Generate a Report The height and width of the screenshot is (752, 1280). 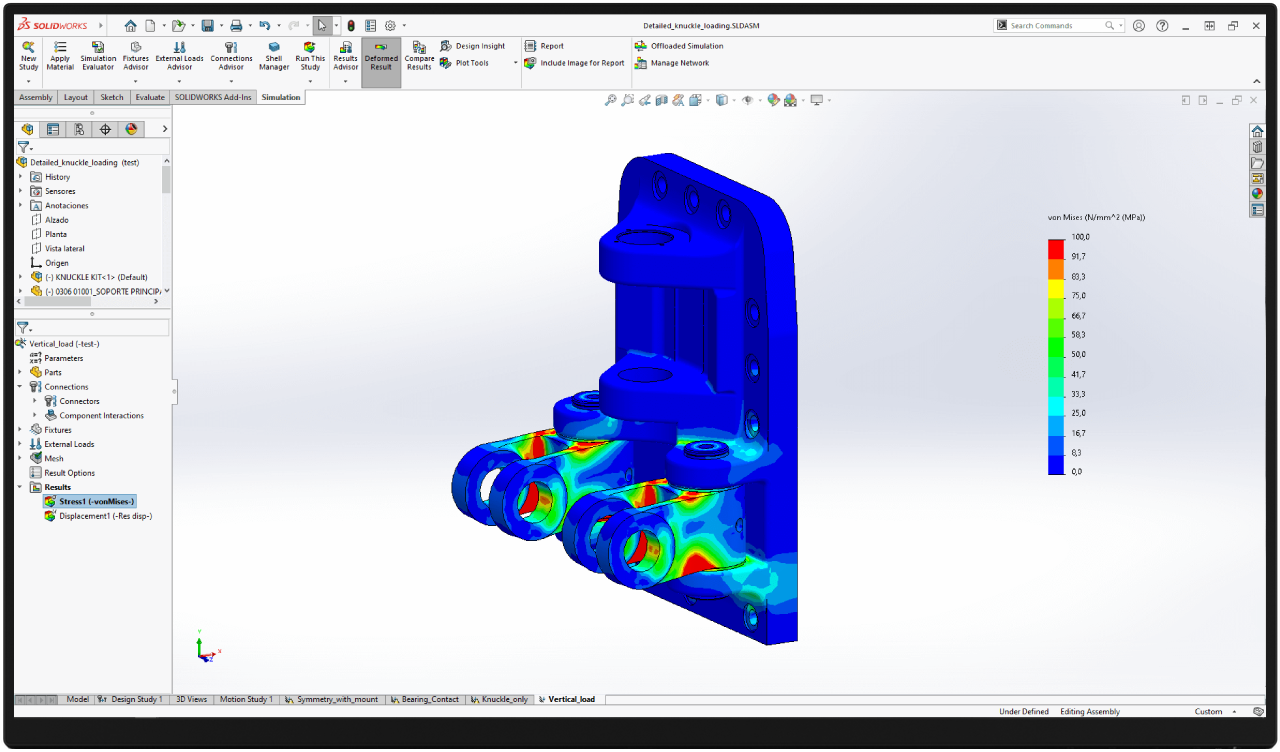click(x=544, y=46)
